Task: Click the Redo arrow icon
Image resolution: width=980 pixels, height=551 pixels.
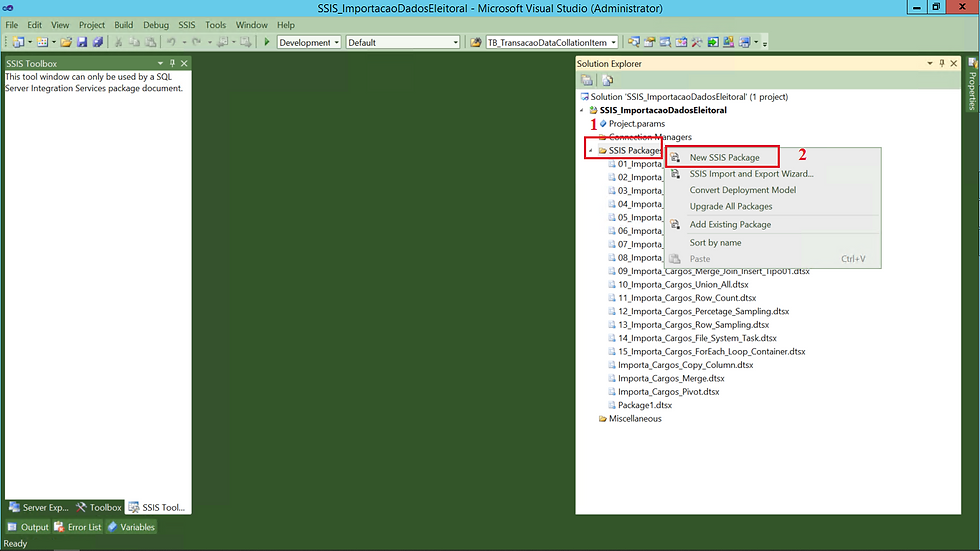Action: [196, 42]
